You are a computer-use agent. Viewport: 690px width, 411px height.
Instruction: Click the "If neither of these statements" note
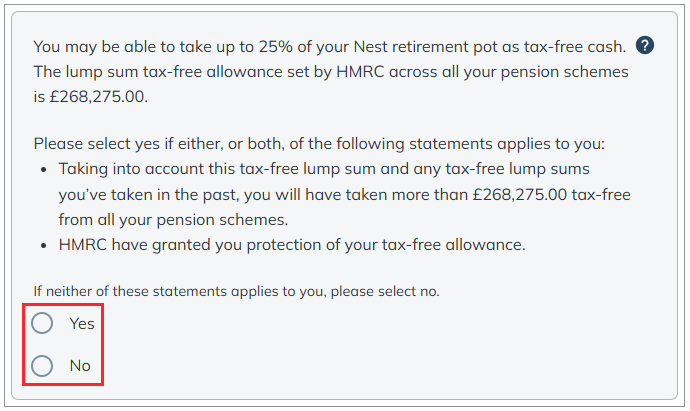click(236, 291)
